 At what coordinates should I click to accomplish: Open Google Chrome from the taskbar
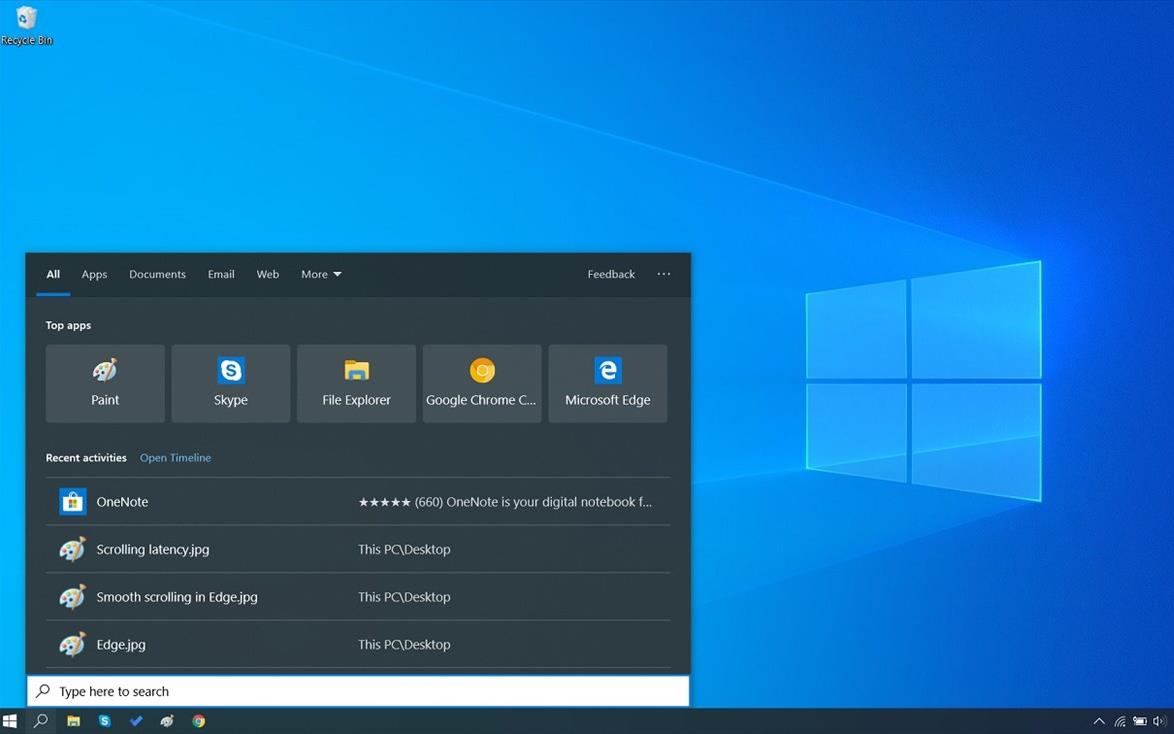[198, 721]
